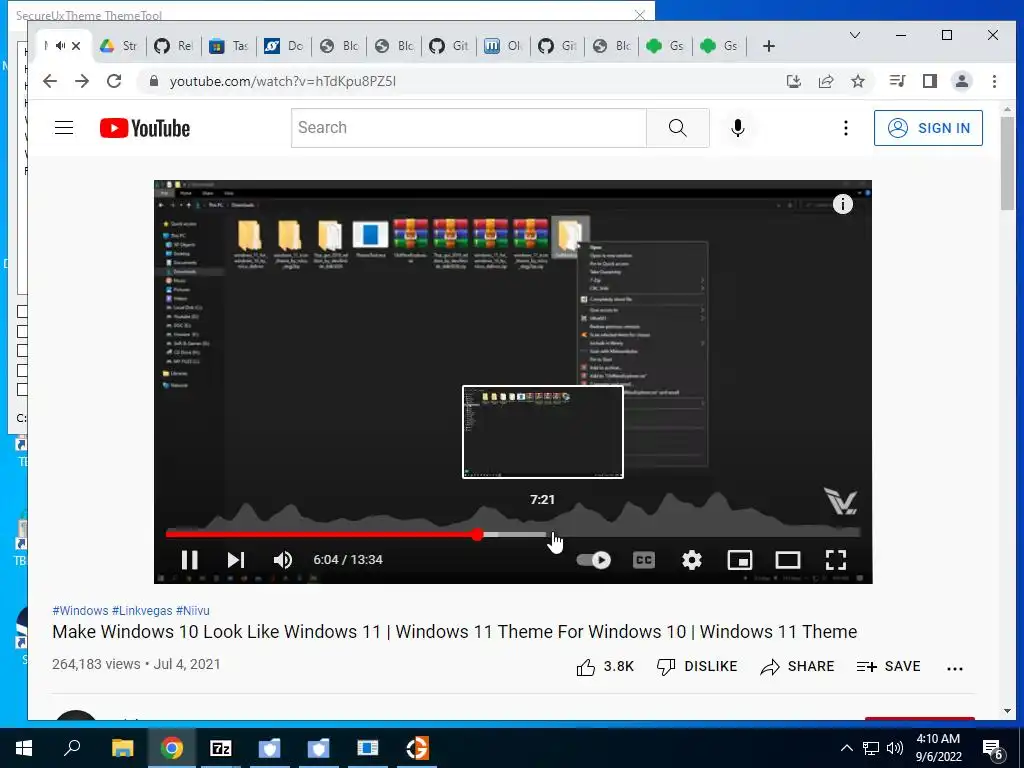Switch to the GitHub 'Rel' tab
The width and height of the screenshot is (1024, 768).
(x=174, y=46)
